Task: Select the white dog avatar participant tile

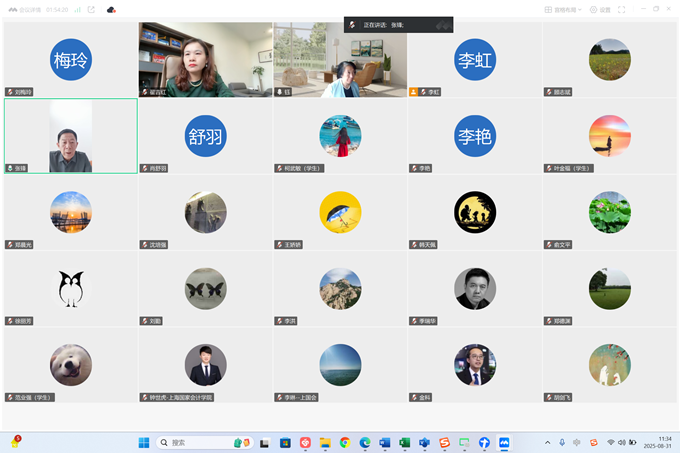Action: click(71, 365)
